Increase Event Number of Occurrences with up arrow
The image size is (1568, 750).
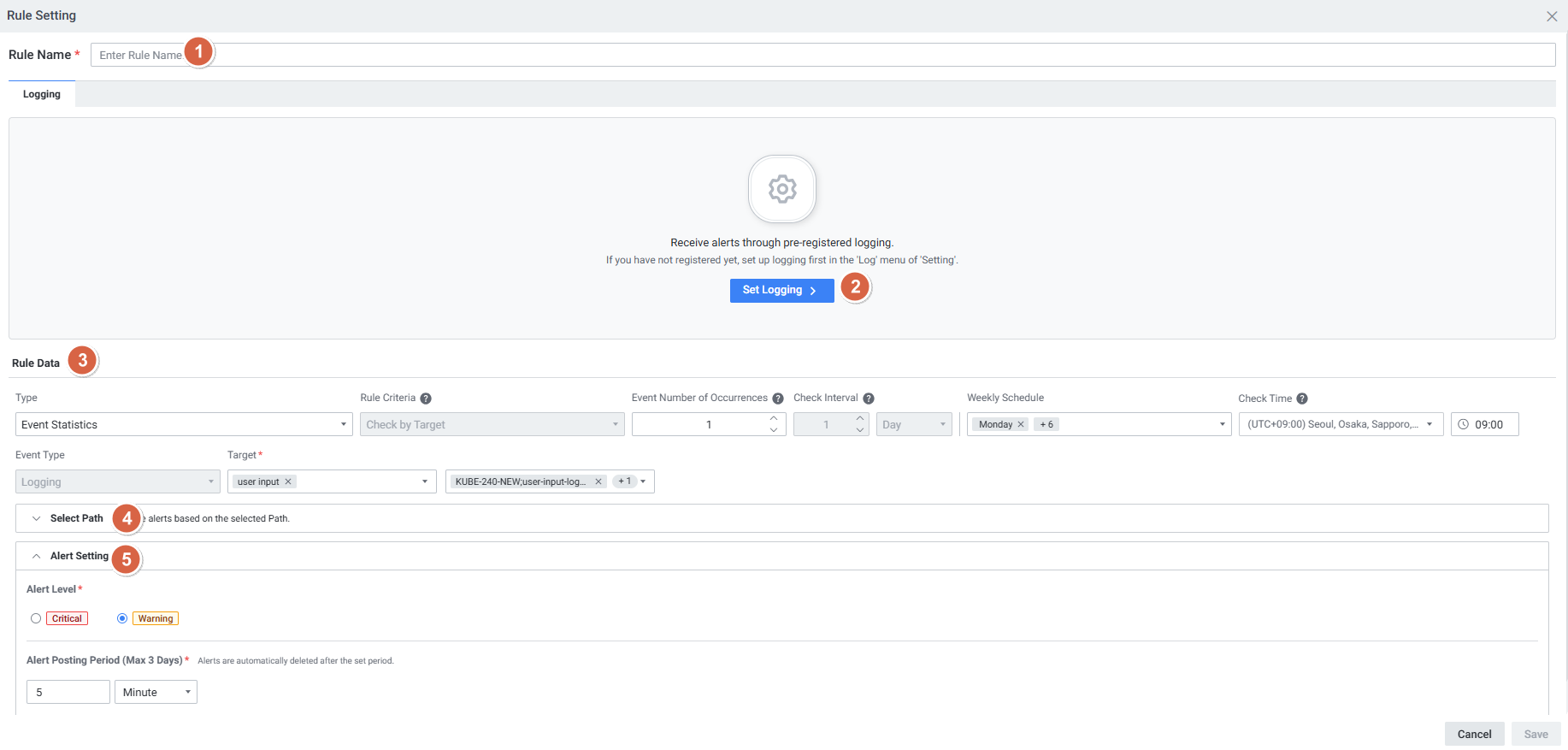pyautogui.click(x=774, y=418)
